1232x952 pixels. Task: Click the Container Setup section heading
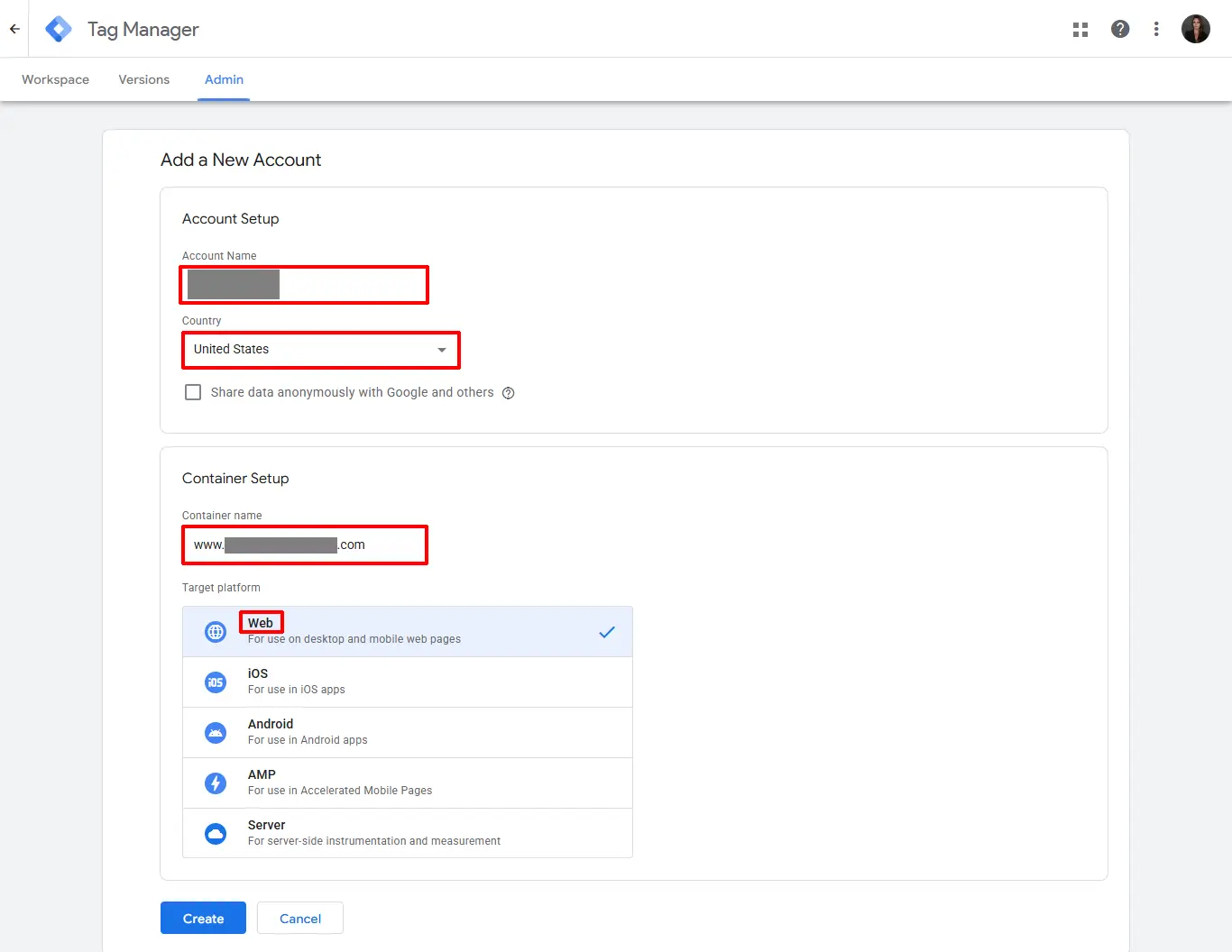[x=235, y=479]
